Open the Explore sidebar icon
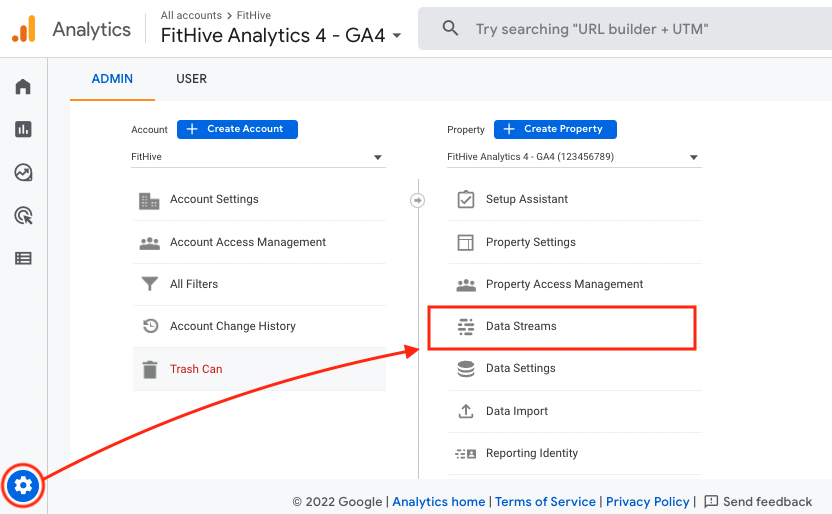 pos(23,172)
